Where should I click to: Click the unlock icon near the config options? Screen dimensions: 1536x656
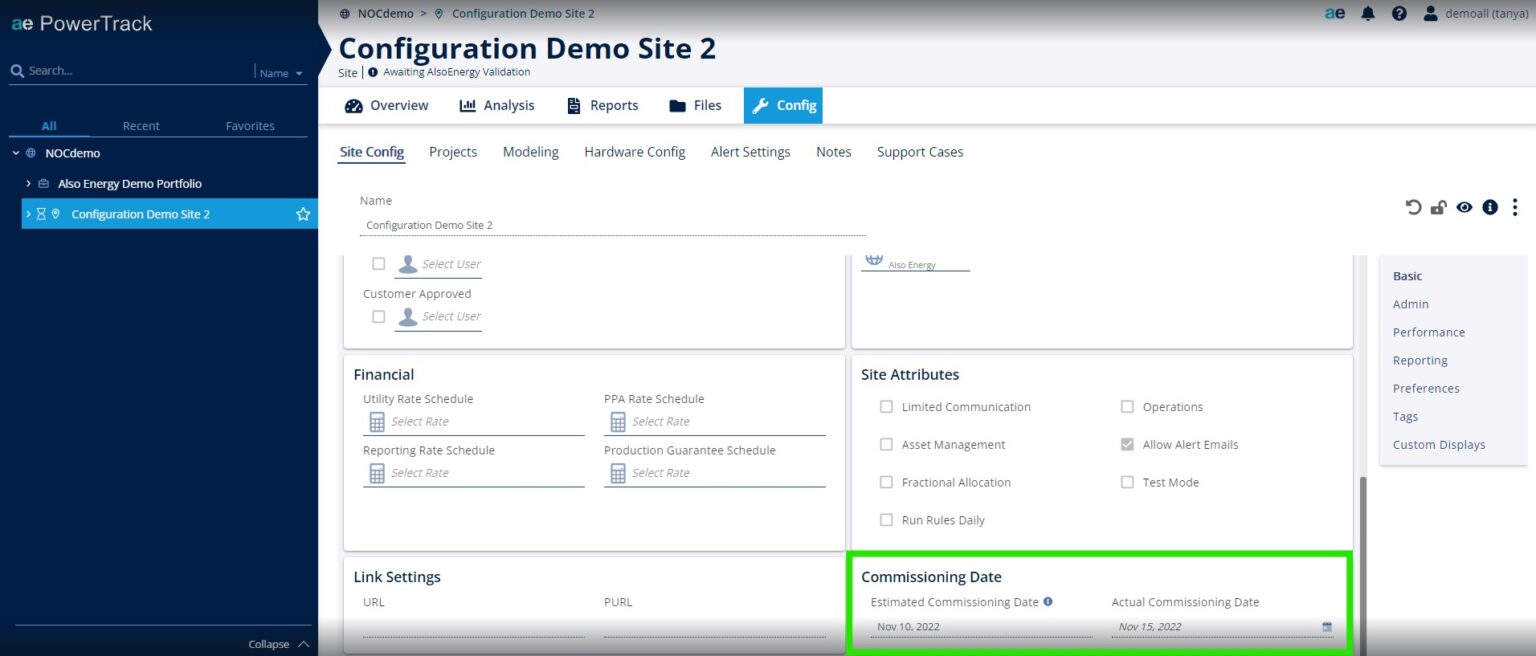(1438, 207)
